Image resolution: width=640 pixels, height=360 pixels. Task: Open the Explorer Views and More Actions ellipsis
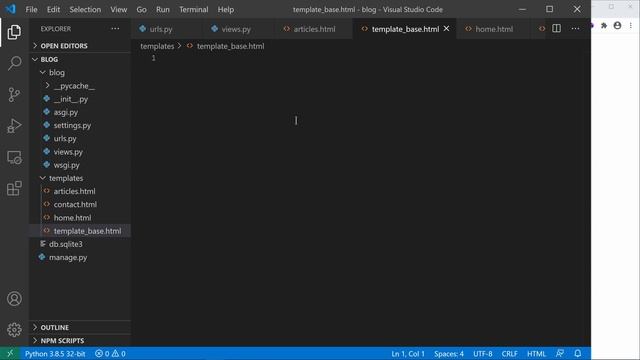click(x=115, y=29)
